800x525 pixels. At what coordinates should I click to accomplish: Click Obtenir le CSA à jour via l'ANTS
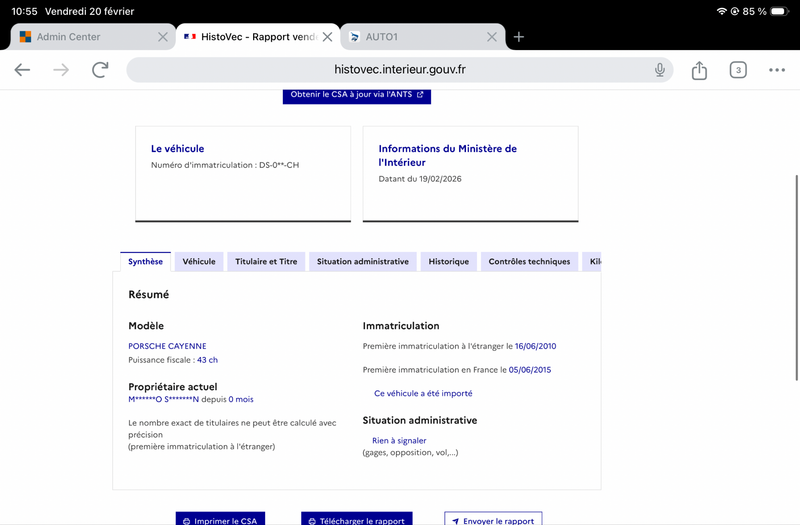[357, 95]
